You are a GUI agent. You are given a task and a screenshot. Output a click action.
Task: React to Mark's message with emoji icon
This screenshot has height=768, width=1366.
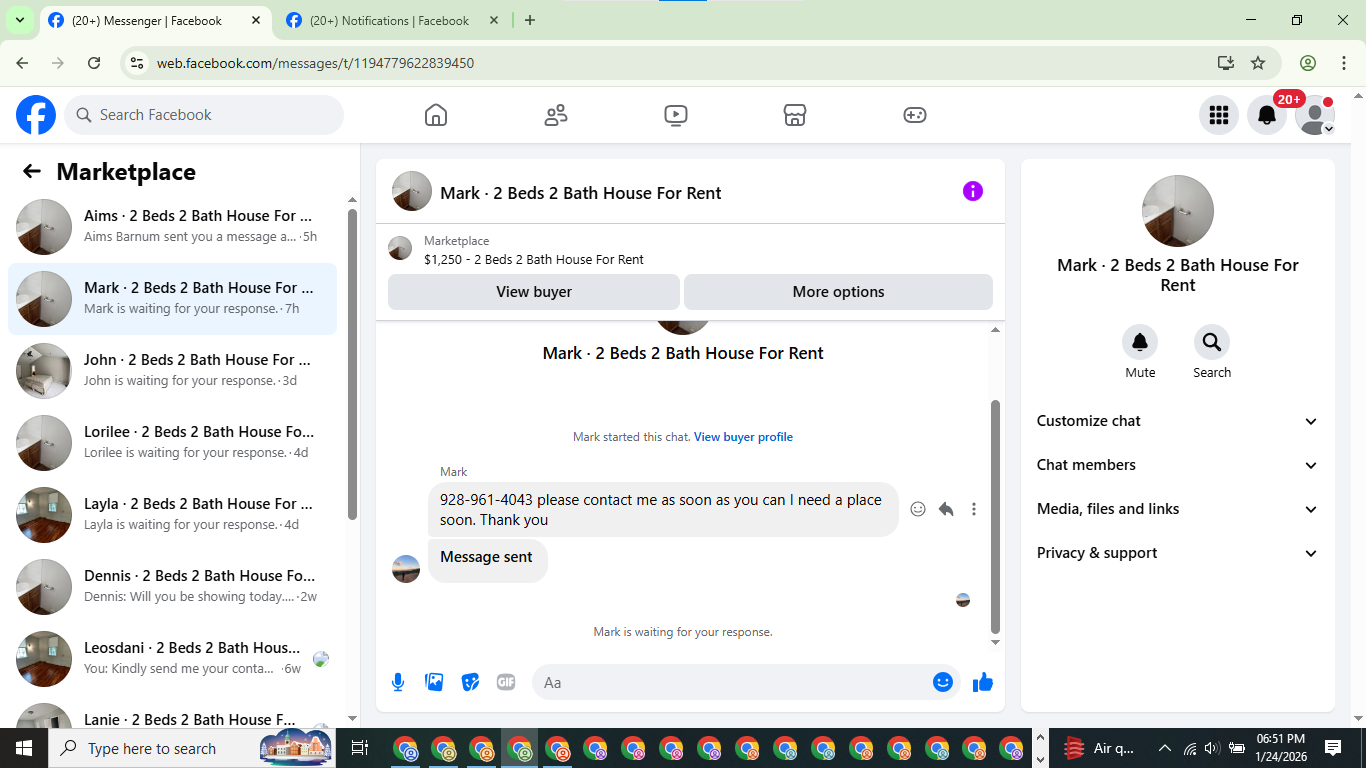pyautogui.click(x=918, y=509)
